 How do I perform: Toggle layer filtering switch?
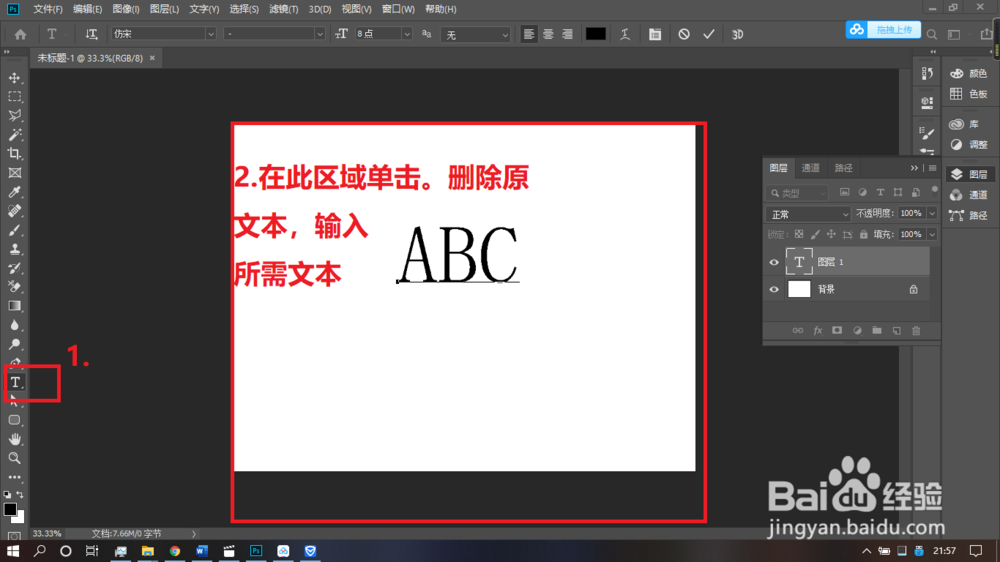pos(934,190)
